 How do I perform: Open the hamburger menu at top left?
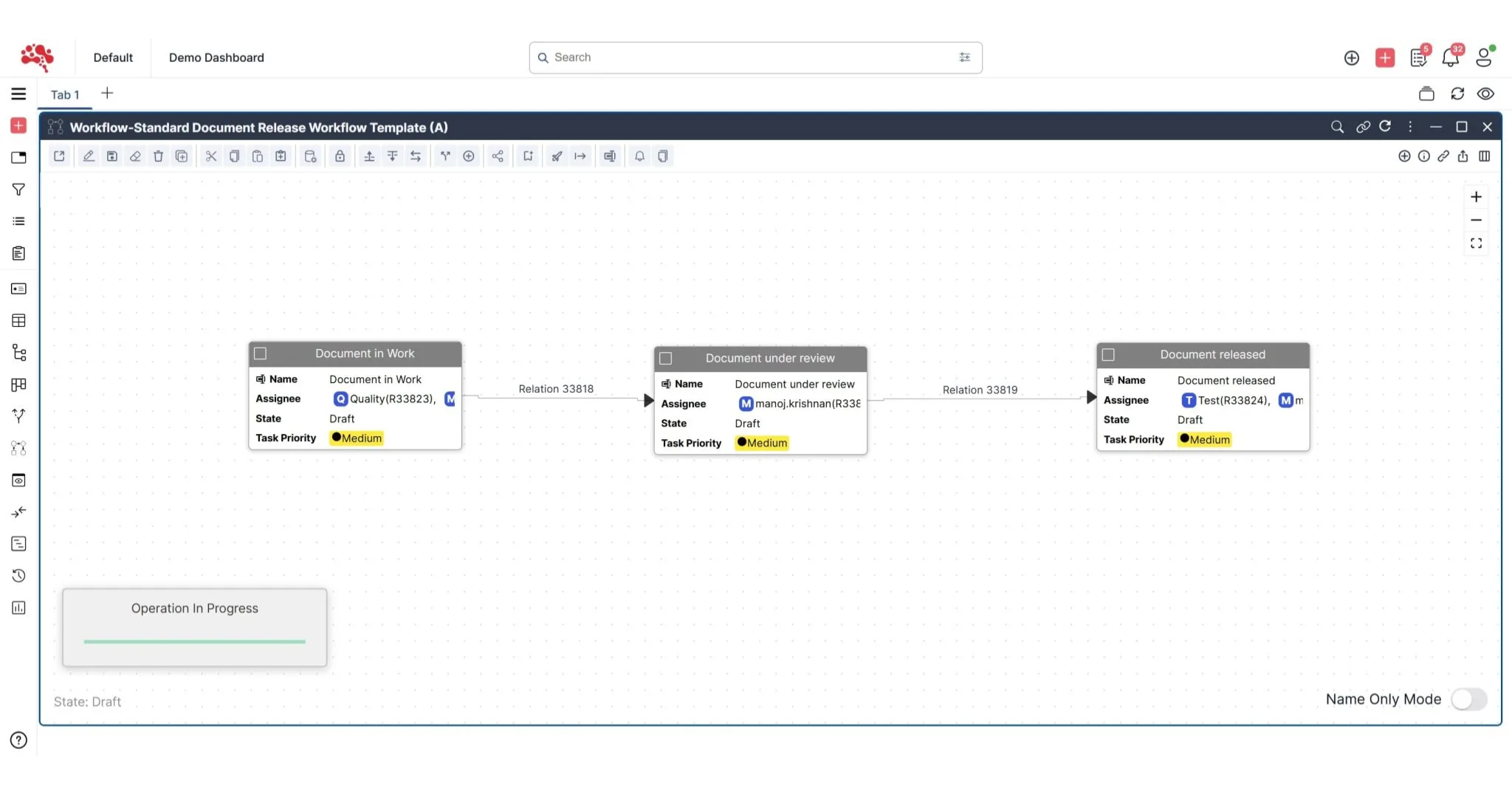point(18,94)
